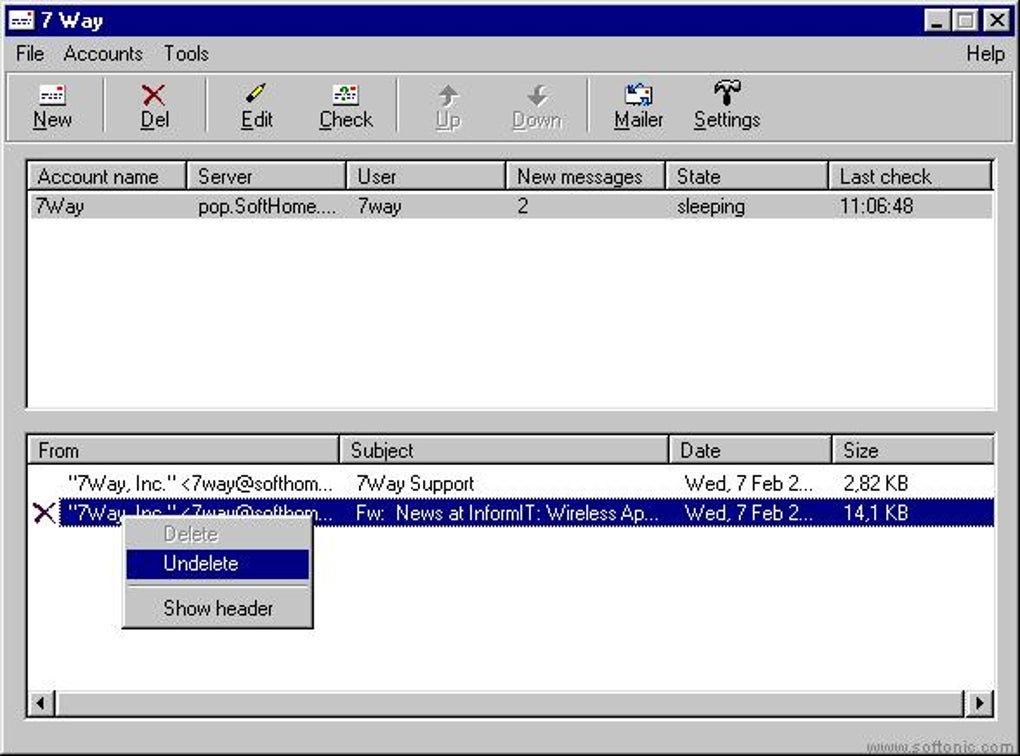Viewport: 1020px width, 756px height.
Task: Click the User column header
Action: click(x=426, y=176)
